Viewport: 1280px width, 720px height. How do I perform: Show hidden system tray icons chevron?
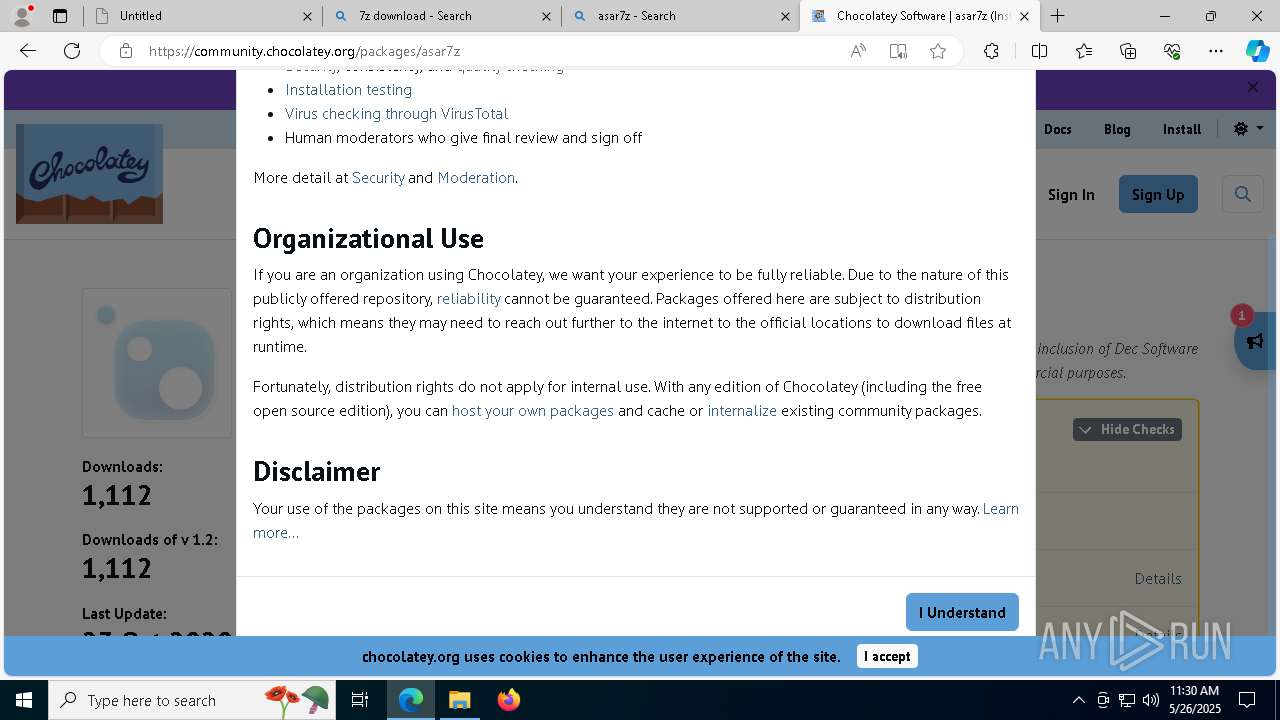1078,700
